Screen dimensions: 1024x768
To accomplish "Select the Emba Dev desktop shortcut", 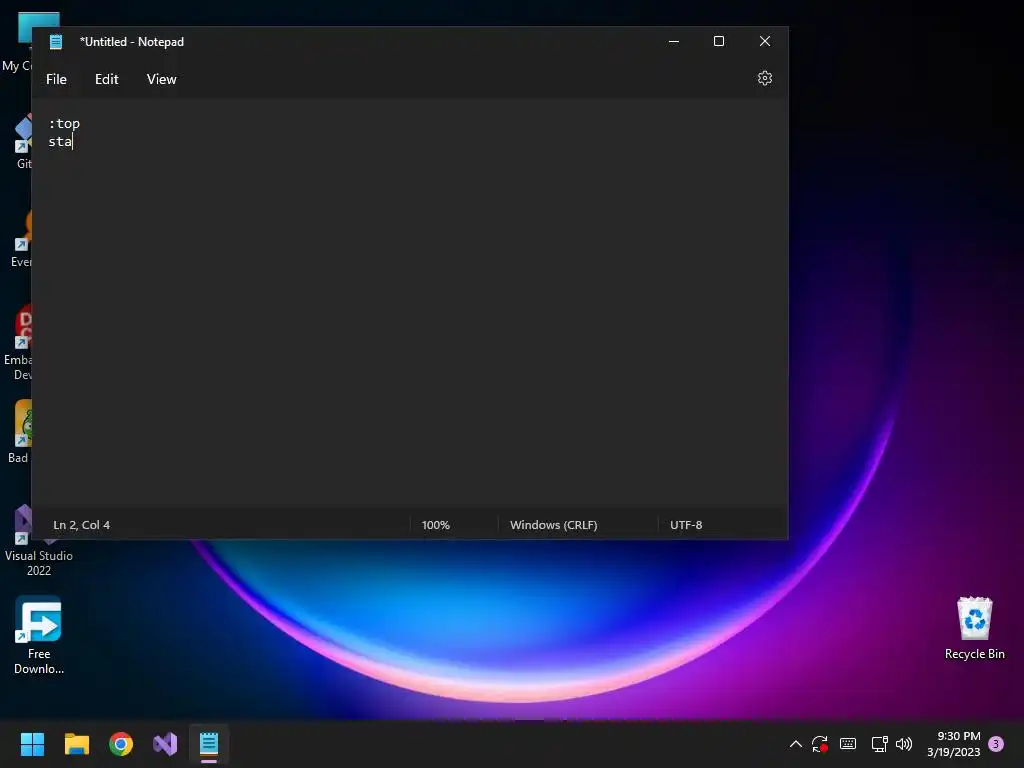I will 18,342.
